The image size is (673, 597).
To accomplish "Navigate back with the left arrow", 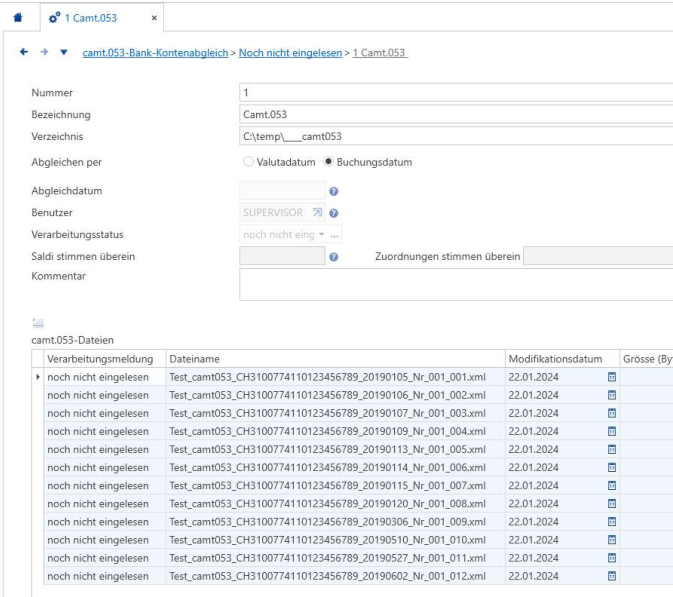I will (x=24, y=52).
